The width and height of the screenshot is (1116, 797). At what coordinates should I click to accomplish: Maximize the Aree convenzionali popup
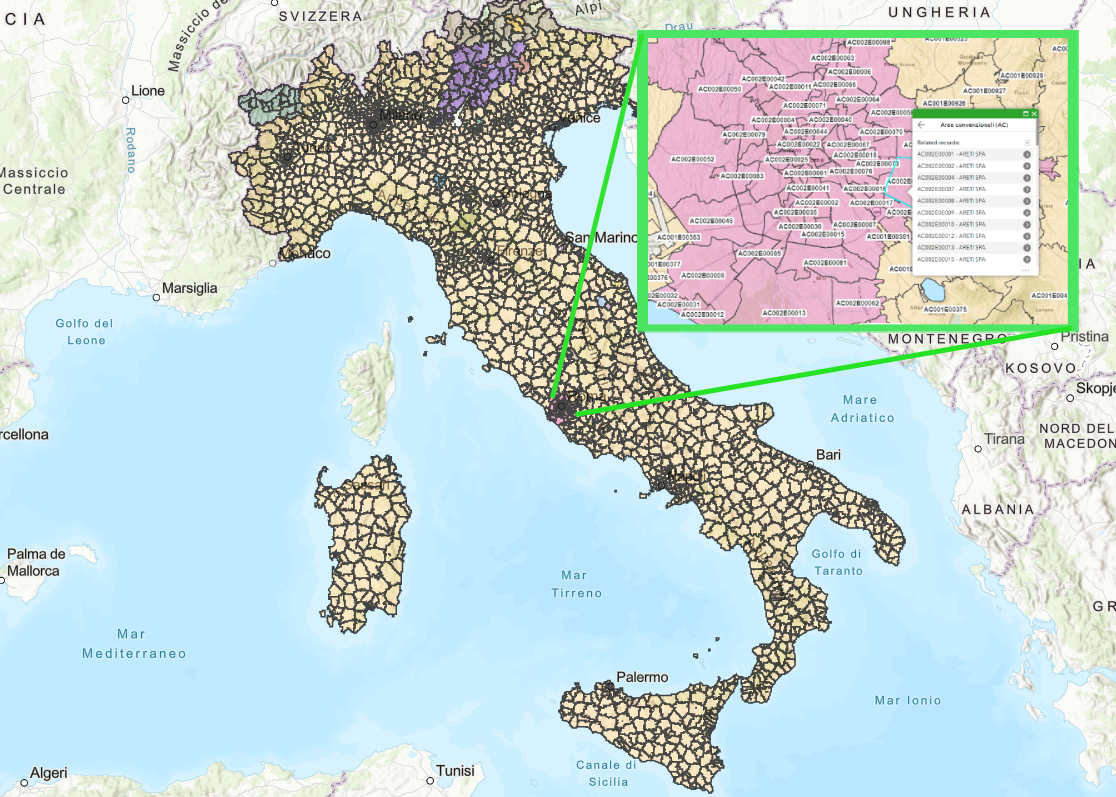[1026, 114]
